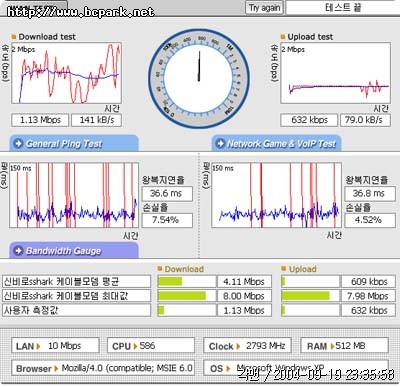Click the CPU 586 info box
Image resolution: width=400 pixels, height=387 pixels.
(151, 346)
